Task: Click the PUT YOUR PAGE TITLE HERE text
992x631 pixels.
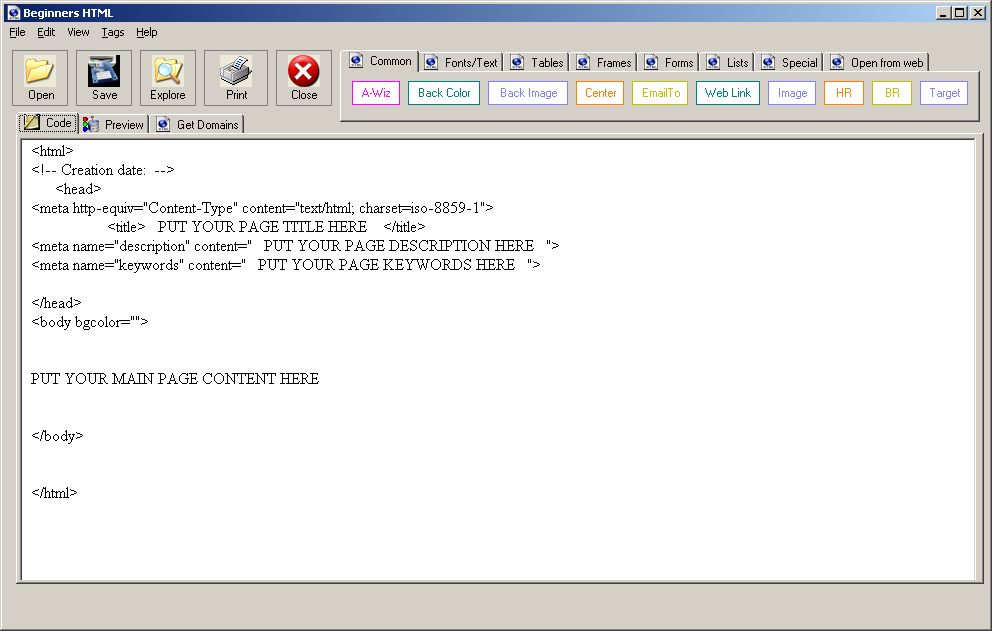Action: click(x=262, y=227)
